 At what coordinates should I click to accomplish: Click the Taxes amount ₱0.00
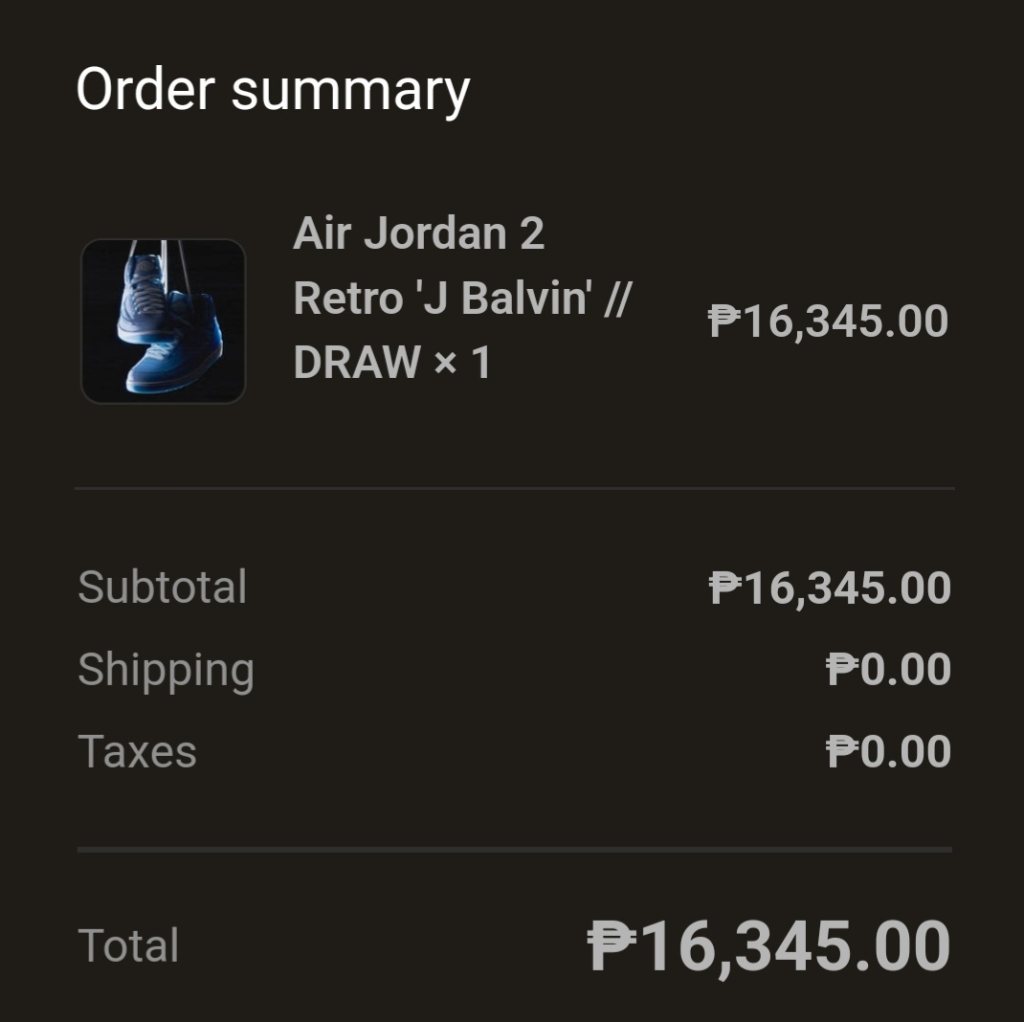(x=888, y=752)
